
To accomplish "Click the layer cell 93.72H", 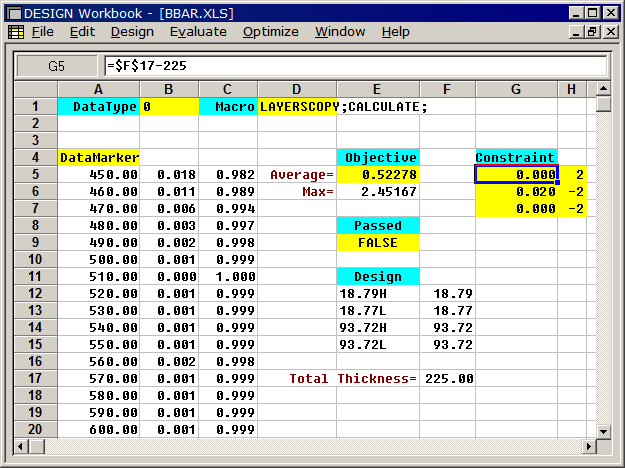I will click(x=378, y=328).
